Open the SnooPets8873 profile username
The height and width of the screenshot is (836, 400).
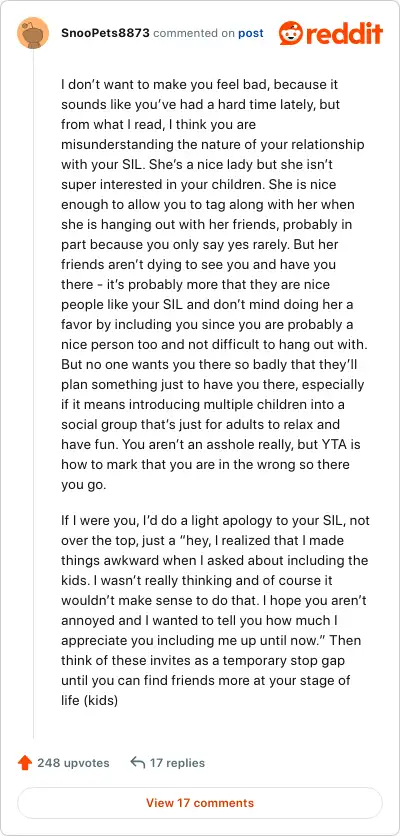click(x=106, y=34)
